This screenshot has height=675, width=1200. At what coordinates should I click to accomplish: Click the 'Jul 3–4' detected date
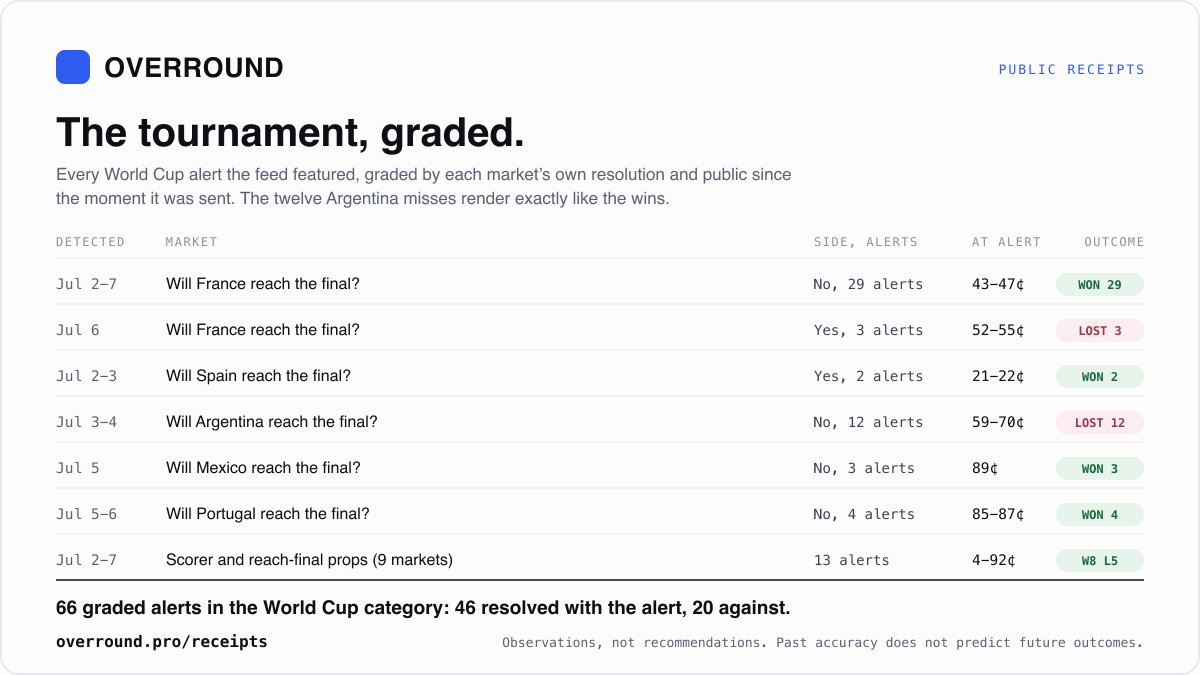[x=86, y=422]
